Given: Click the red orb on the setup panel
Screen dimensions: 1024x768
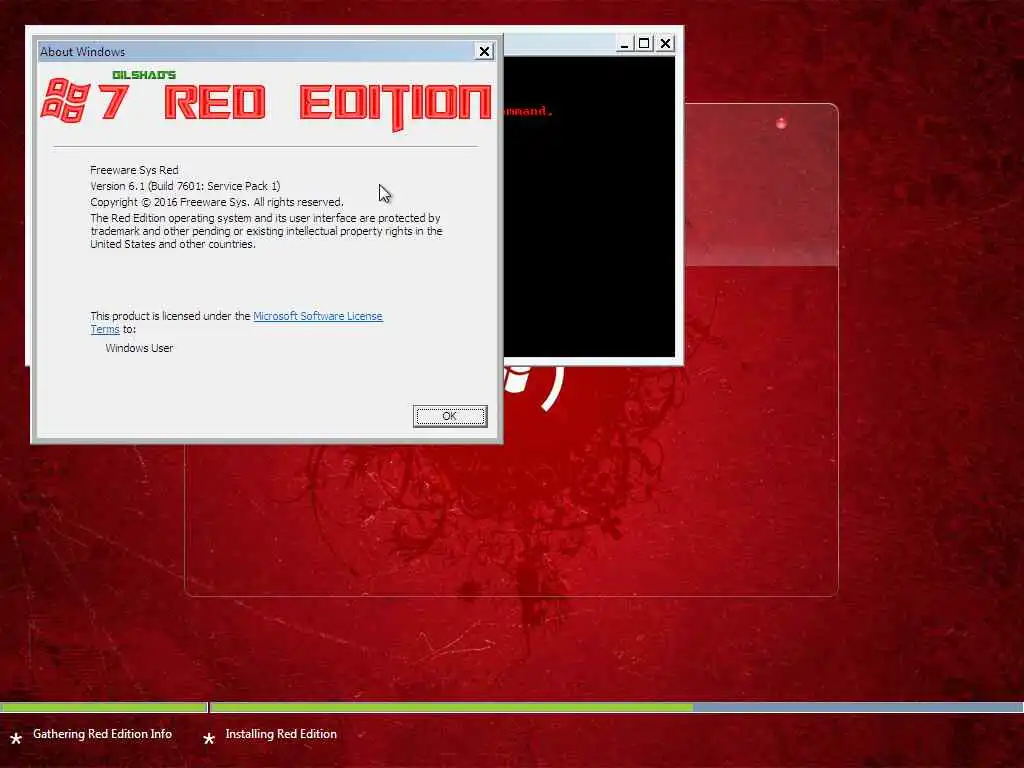Looking at the screenshot, I should pos(781,123).
